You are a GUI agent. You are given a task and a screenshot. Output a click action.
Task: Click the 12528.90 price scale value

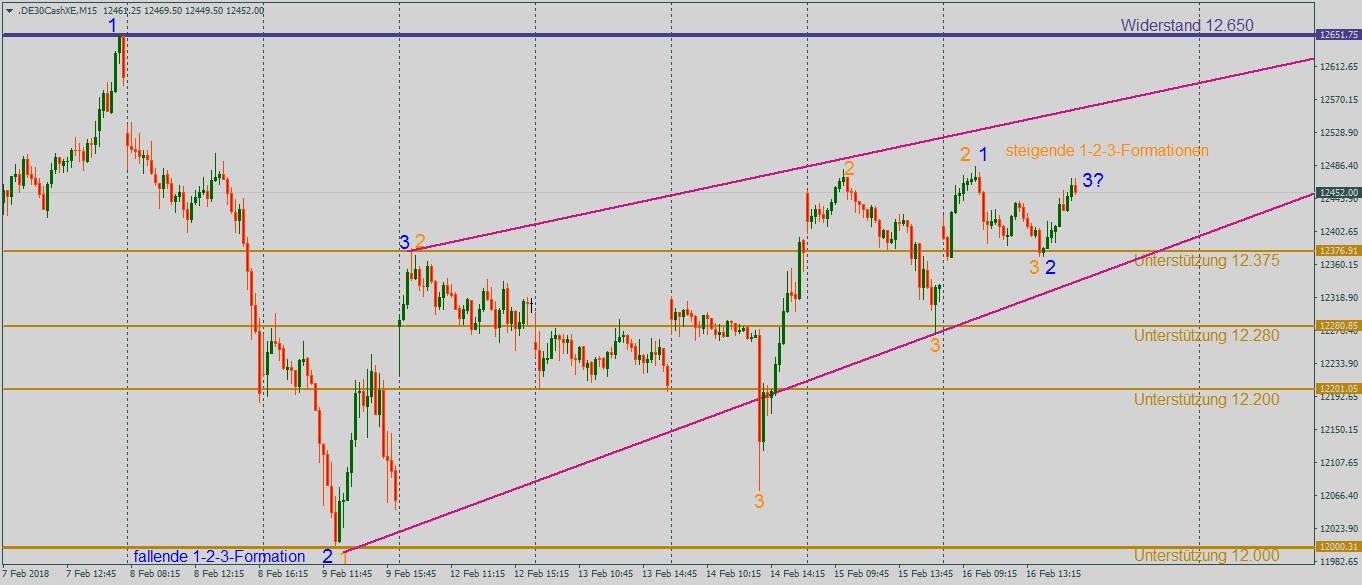[1339, 133]
